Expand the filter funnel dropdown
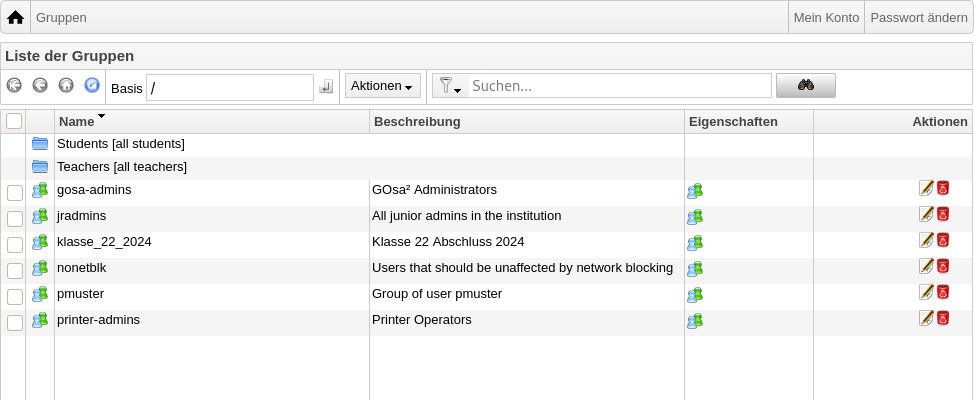Screen dimensions: 974x400 (x=450, y=86)
